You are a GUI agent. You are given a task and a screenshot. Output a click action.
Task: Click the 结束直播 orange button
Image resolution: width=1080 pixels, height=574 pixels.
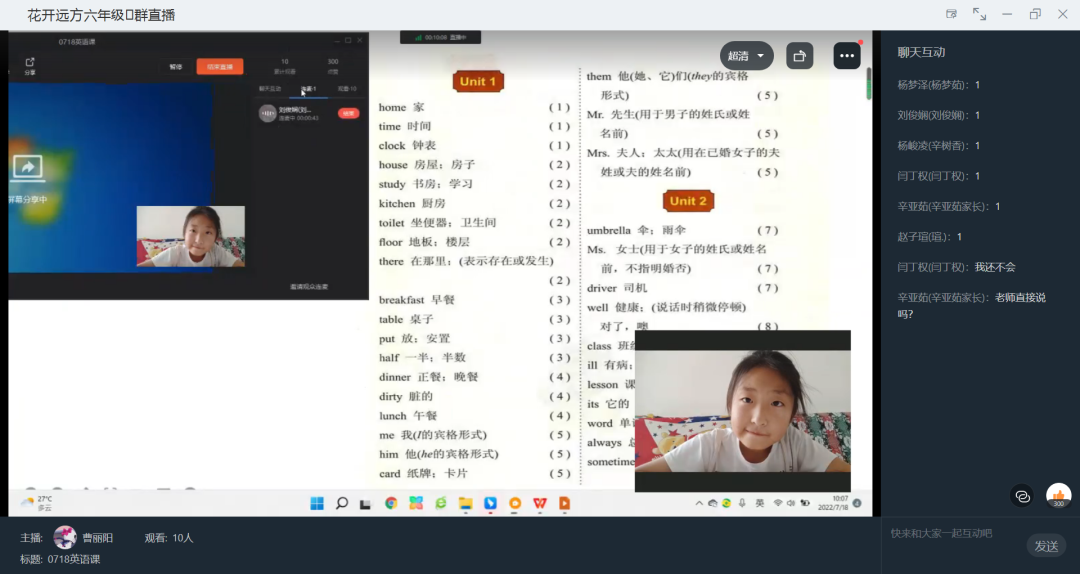219,67
